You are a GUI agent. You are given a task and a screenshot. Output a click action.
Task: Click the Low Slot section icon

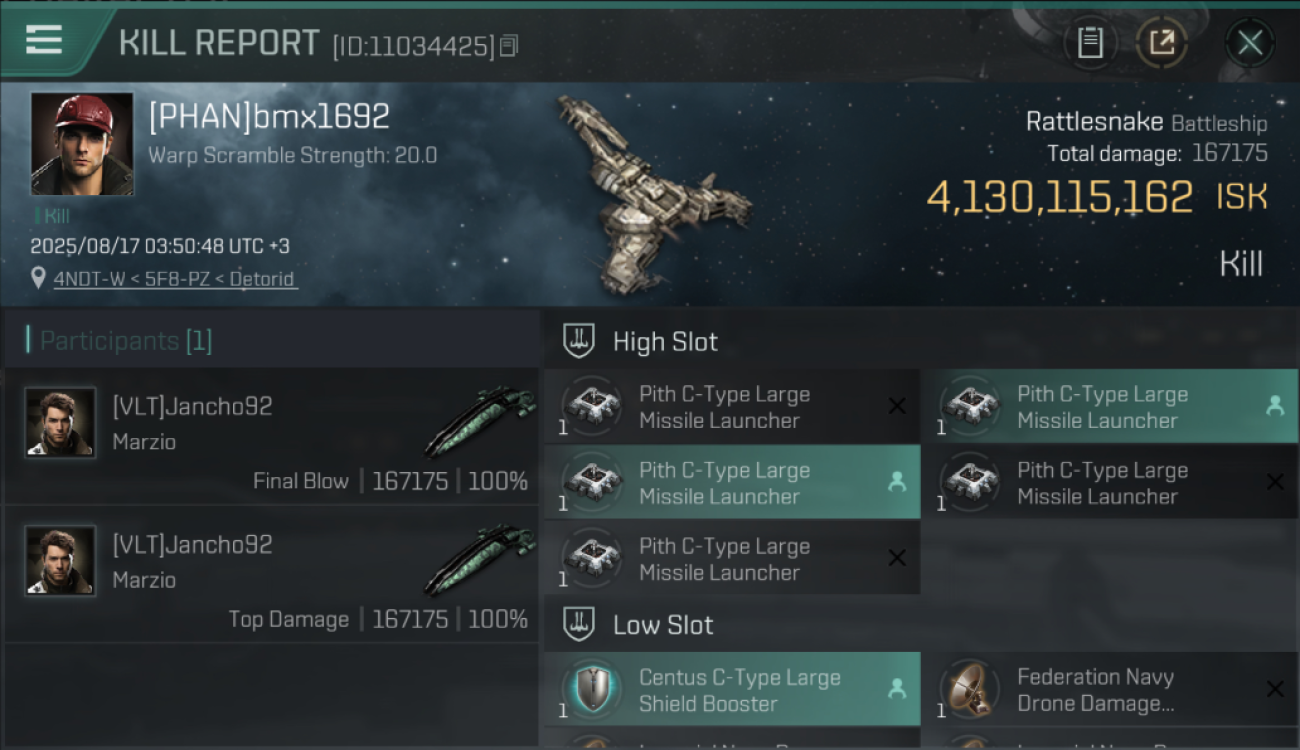[x=579, y=625]
